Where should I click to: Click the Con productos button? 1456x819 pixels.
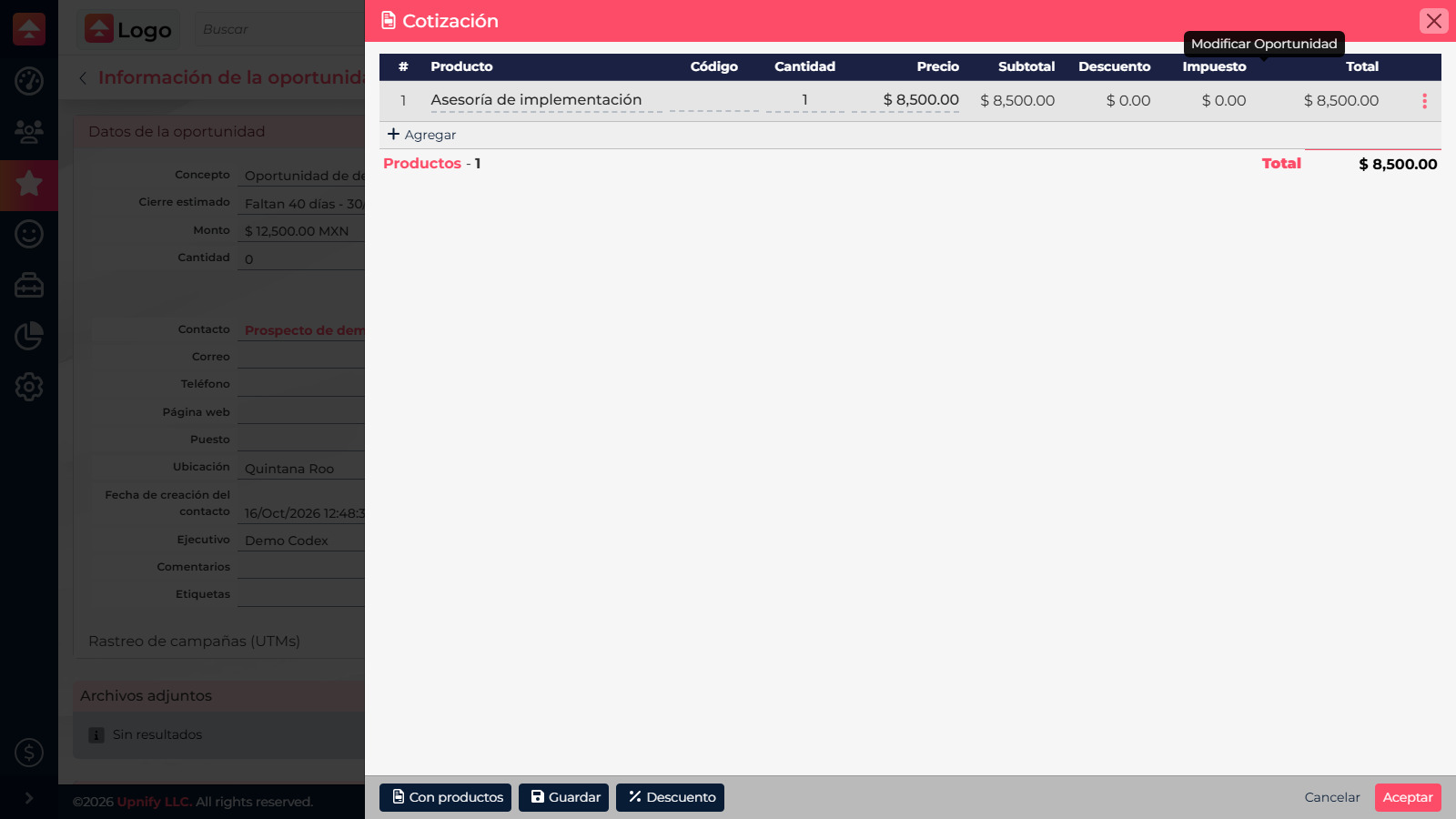coord(445,797)
